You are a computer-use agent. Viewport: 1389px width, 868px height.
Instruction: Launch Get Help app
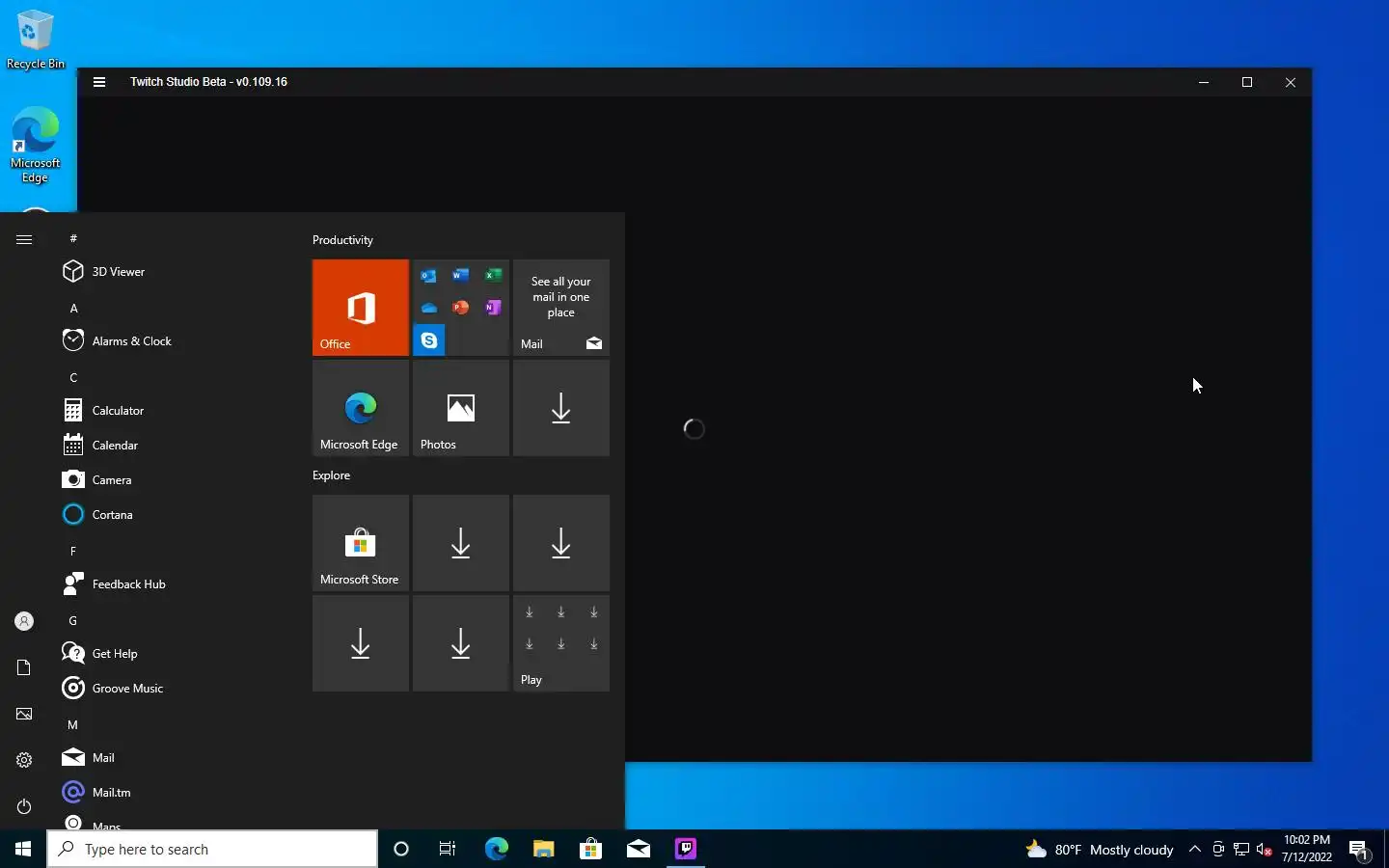[x=172, y=654]
